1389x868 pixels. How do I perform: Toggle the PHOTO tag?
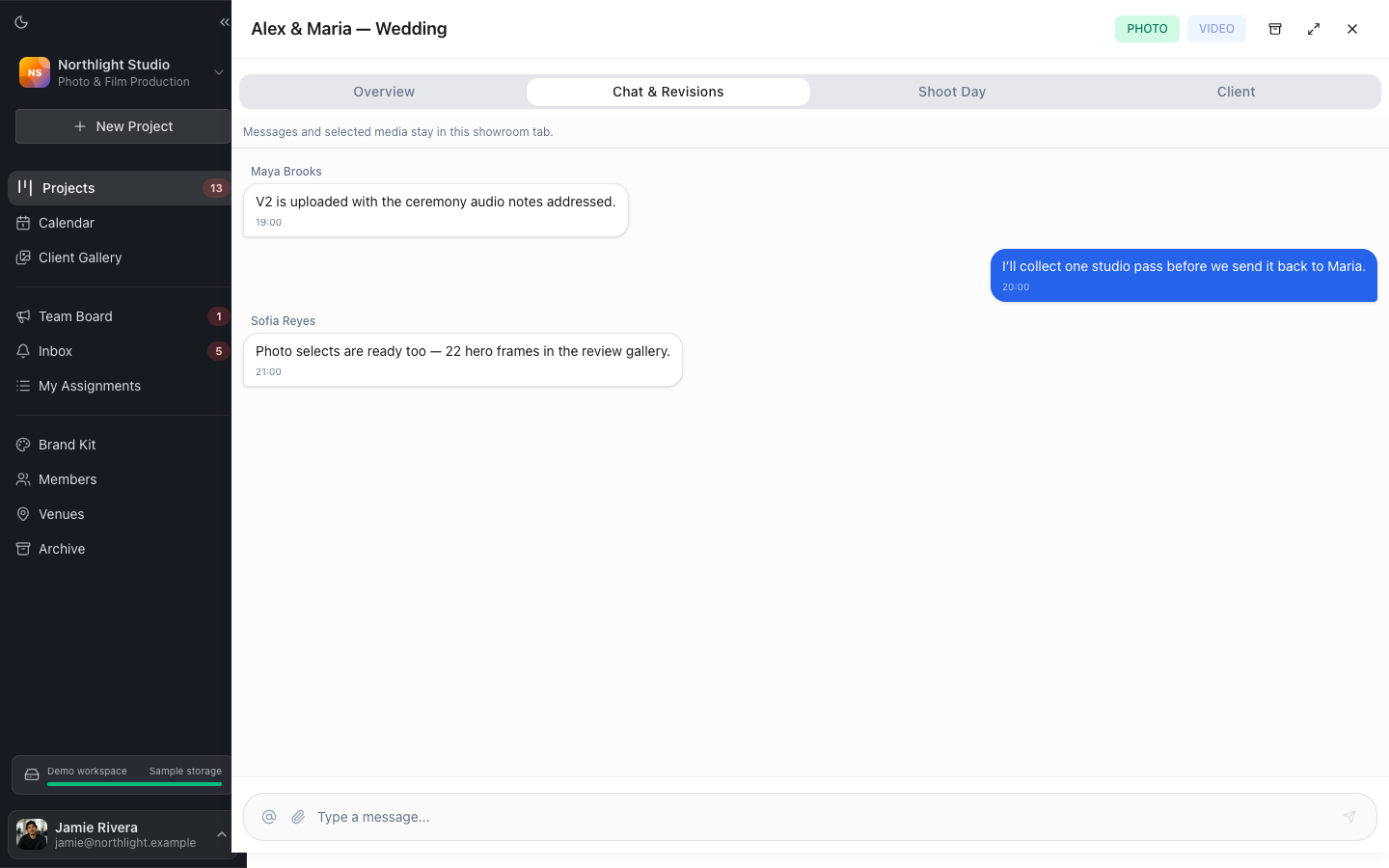point(1147,29)
